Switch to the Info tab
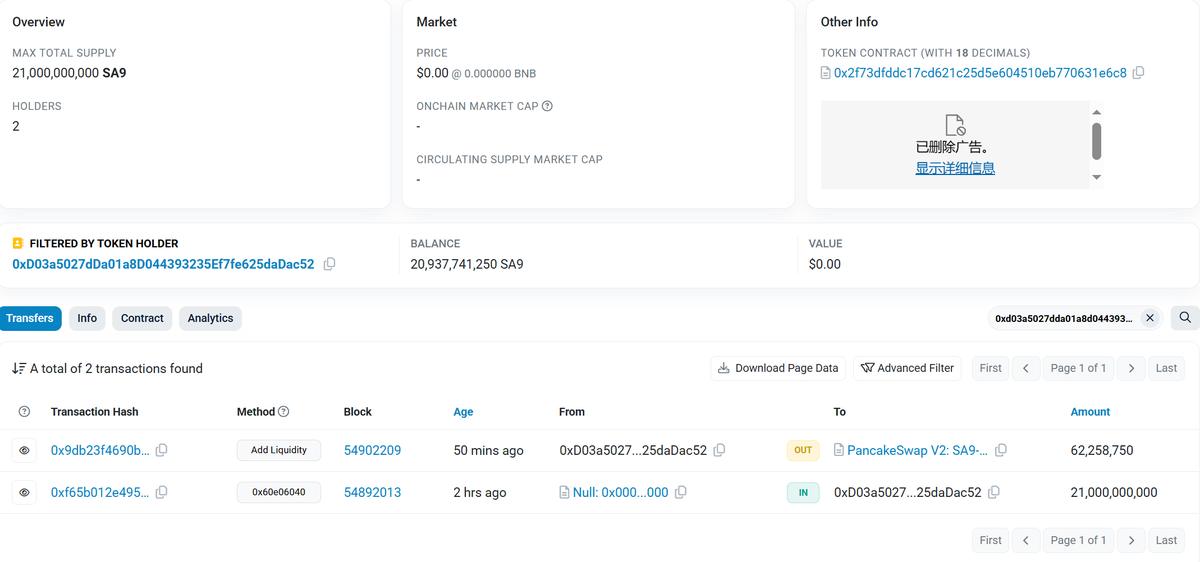The width and height of the screenshot is (1200, 562). tap(87, 318)
